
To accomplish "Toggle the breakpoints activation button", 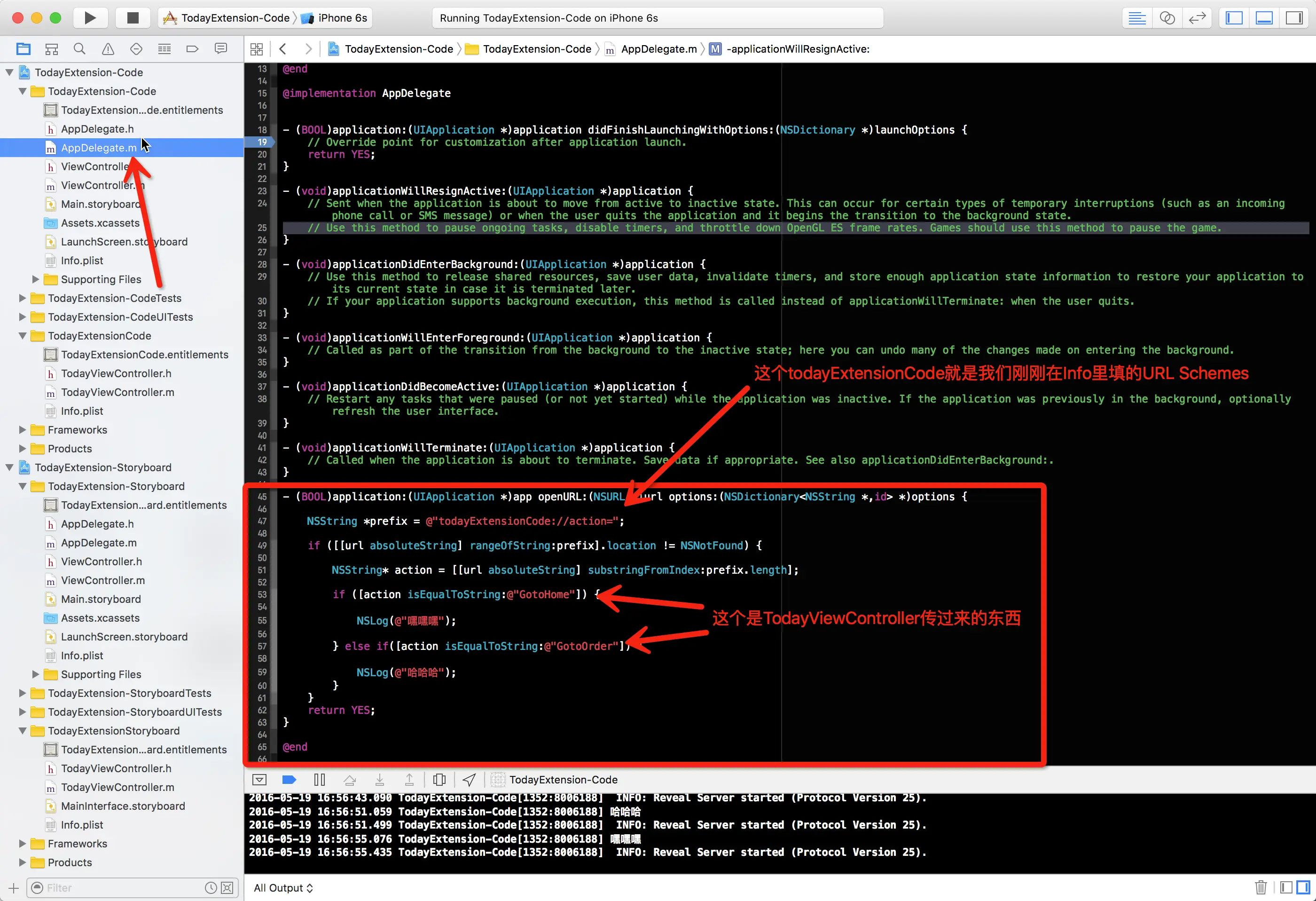I will [x=289, y=780].
